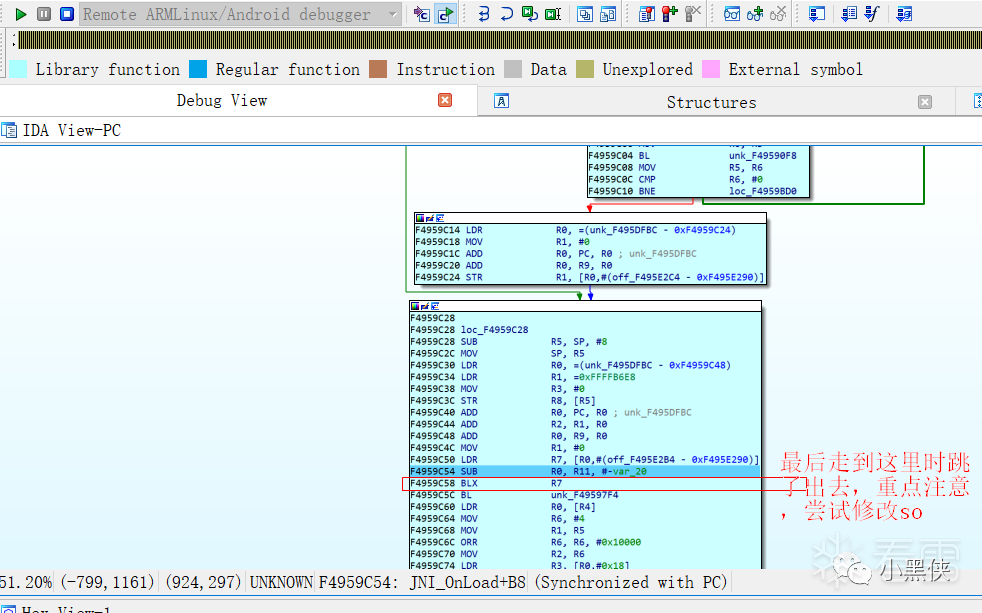The height and width of the screenshot is (613, 982).
Task: Start the debugging process with the green play button
Action: click(21, 14)
